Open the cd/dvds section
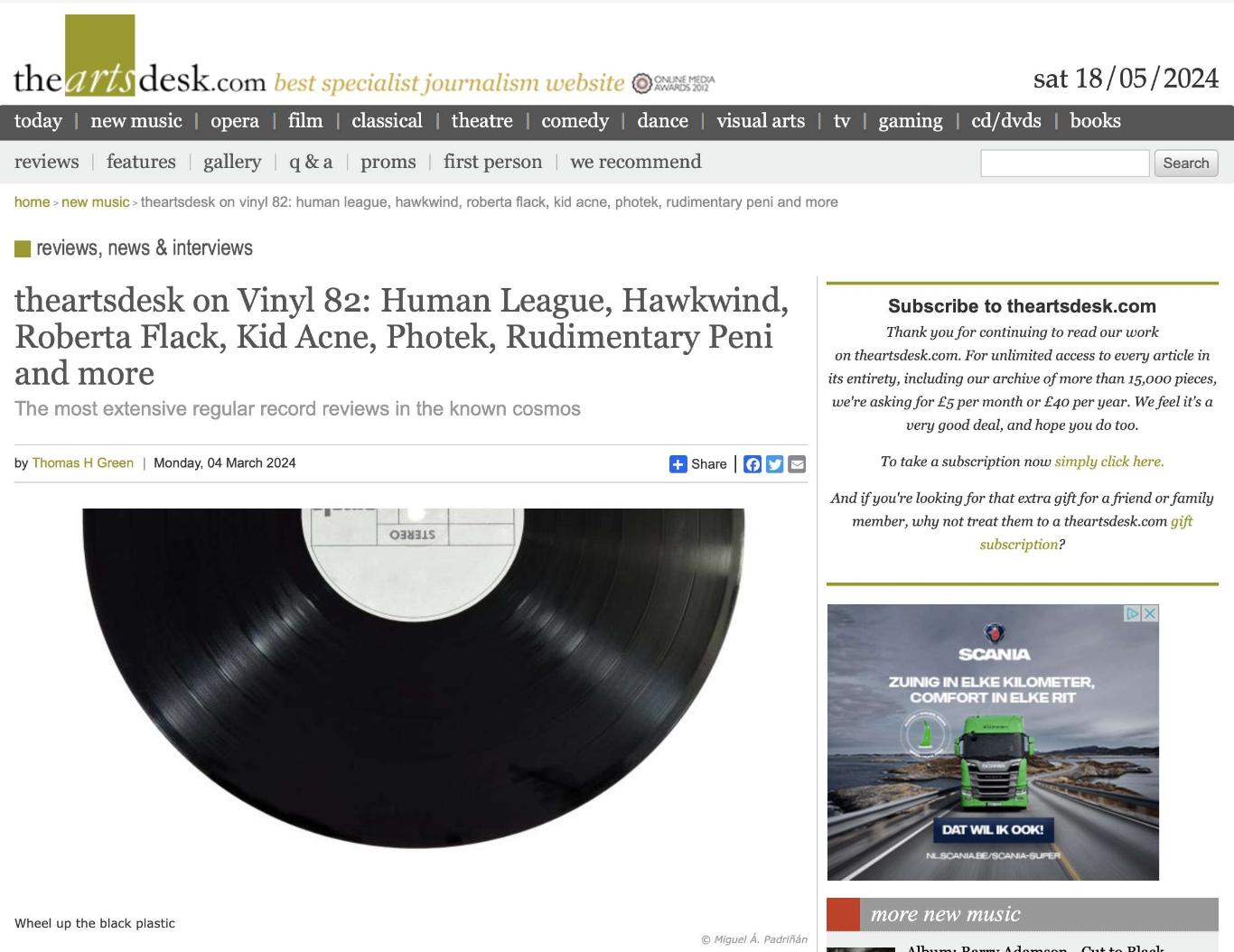The image size is (1234, 952). (x=1006, y=121)
